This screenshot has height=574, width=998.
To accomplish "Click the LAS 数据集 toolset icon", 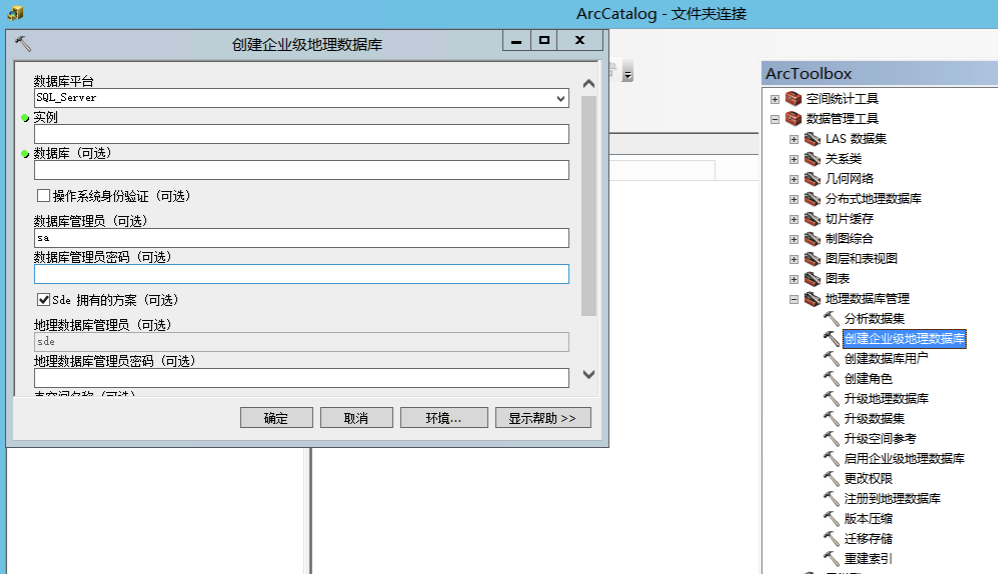I will [x=812, y=139].
